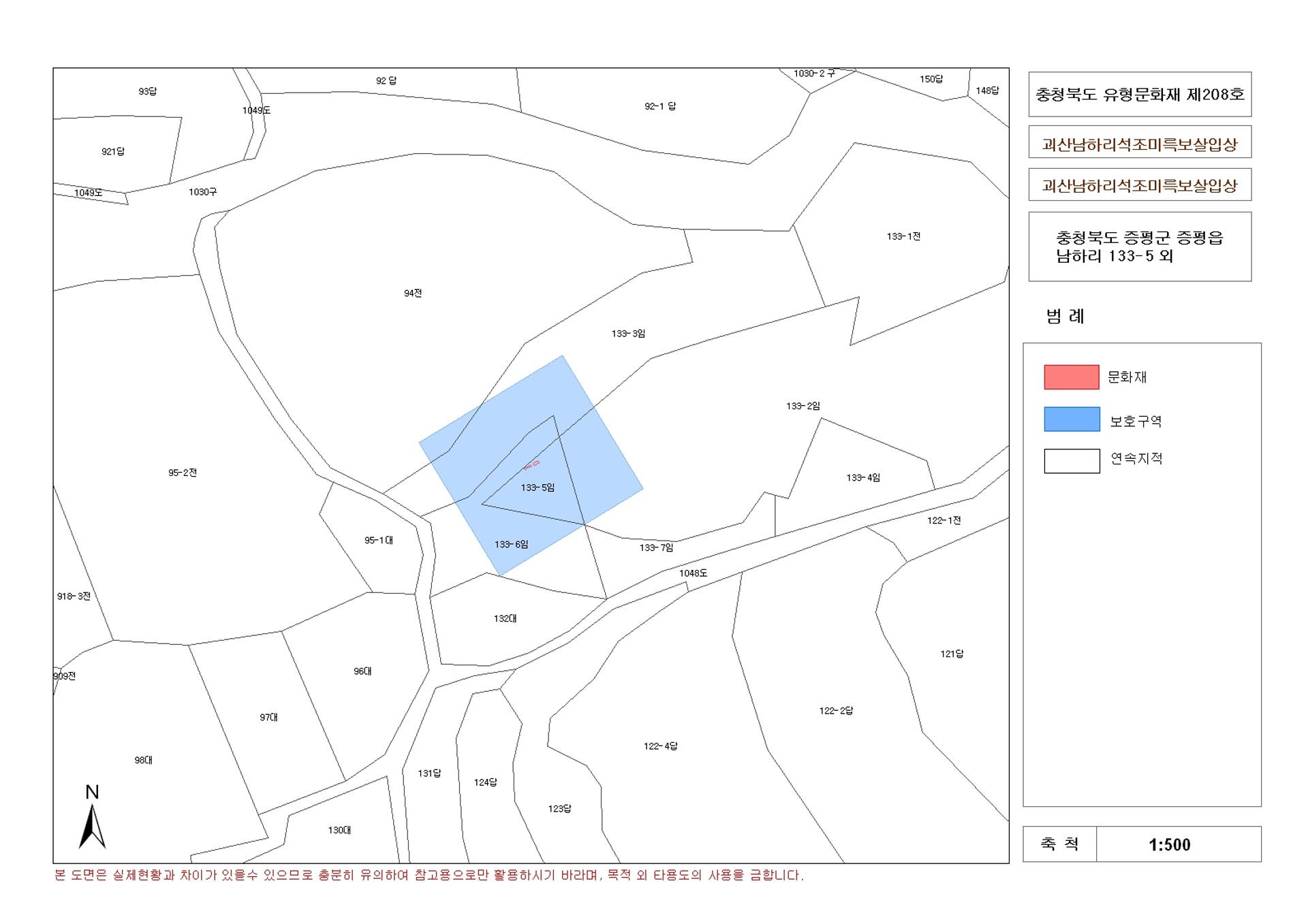Click the white 연속지적 legend swatch
Viewport: 1308px width, 924px height.
[x=1071, y=461]
